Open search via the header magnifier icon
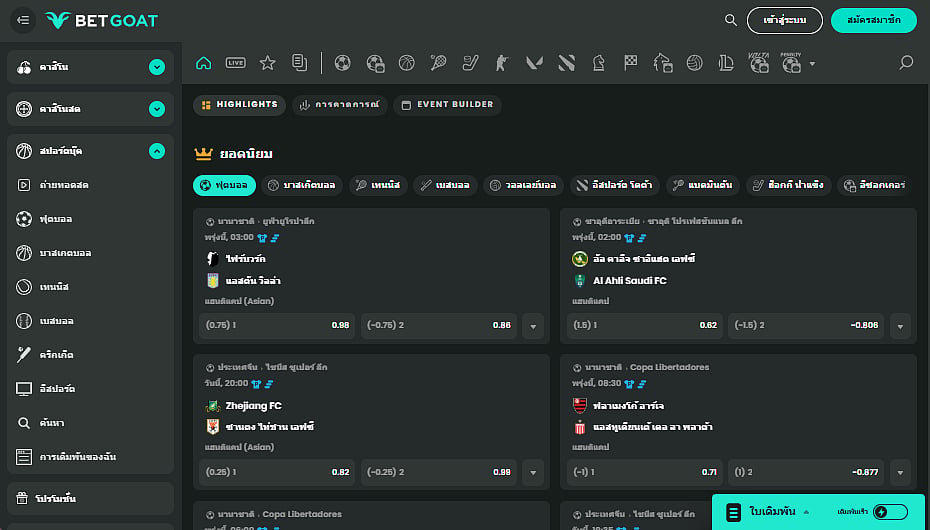This screenshot has width=930, height=530. [x=731, y=20]
